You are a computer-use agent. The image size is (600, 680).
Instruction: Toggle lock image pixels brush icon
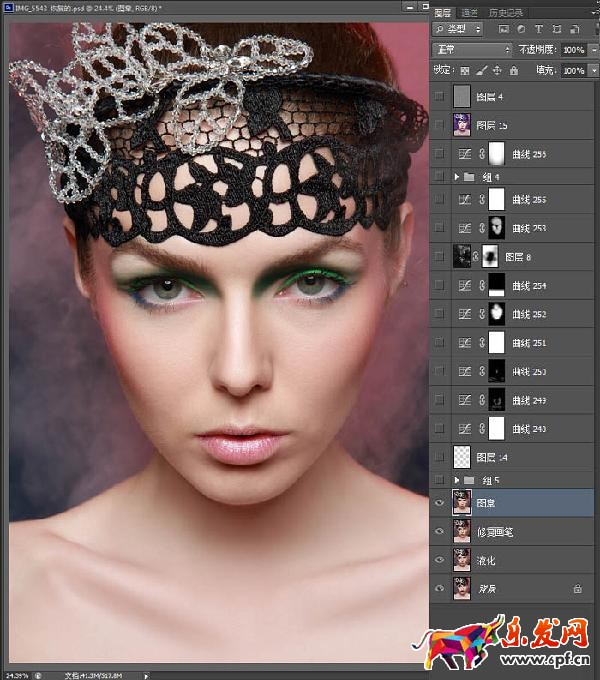480,71
